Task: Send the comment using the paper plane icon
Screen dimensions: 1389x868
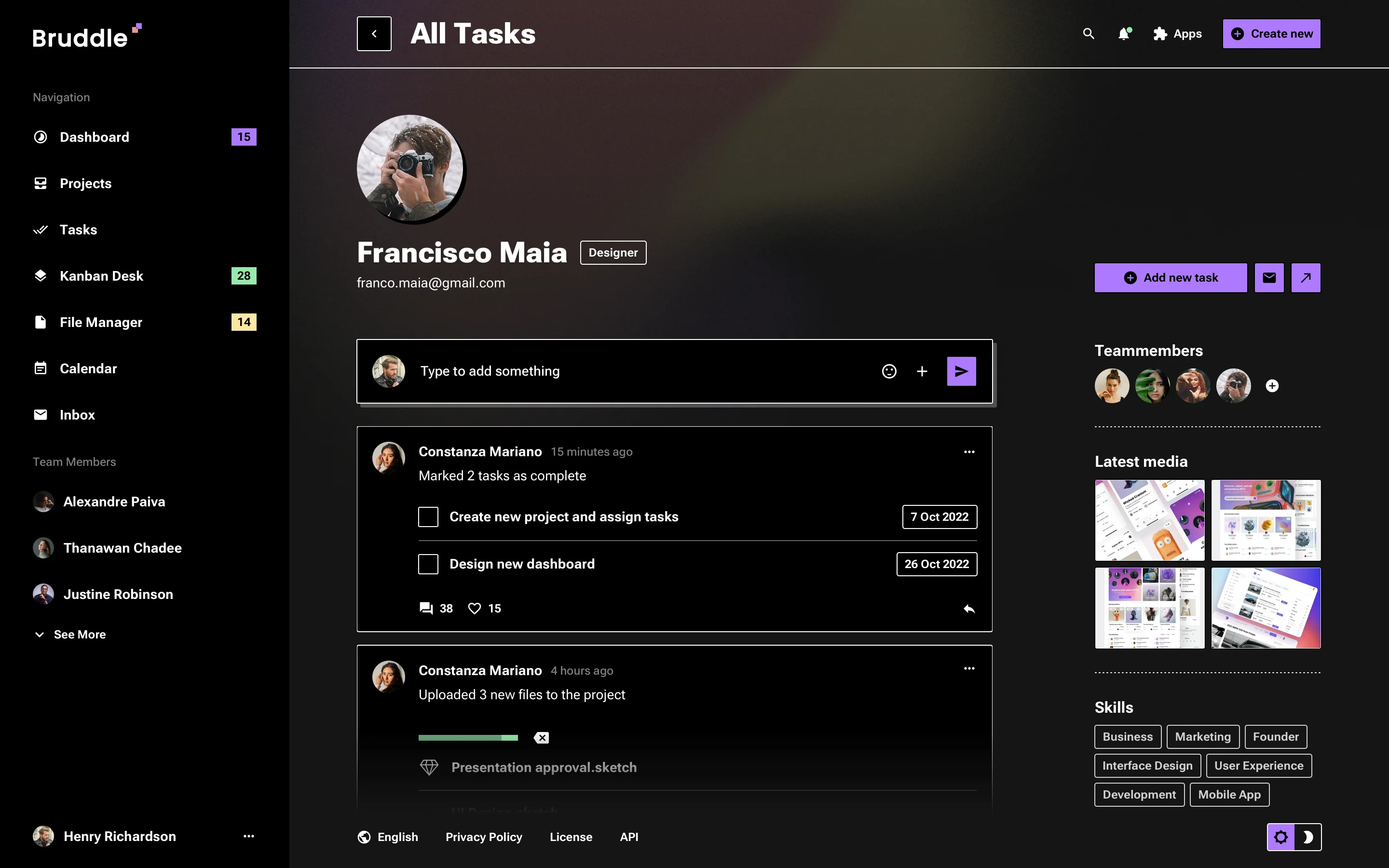Action: (961, 371)
